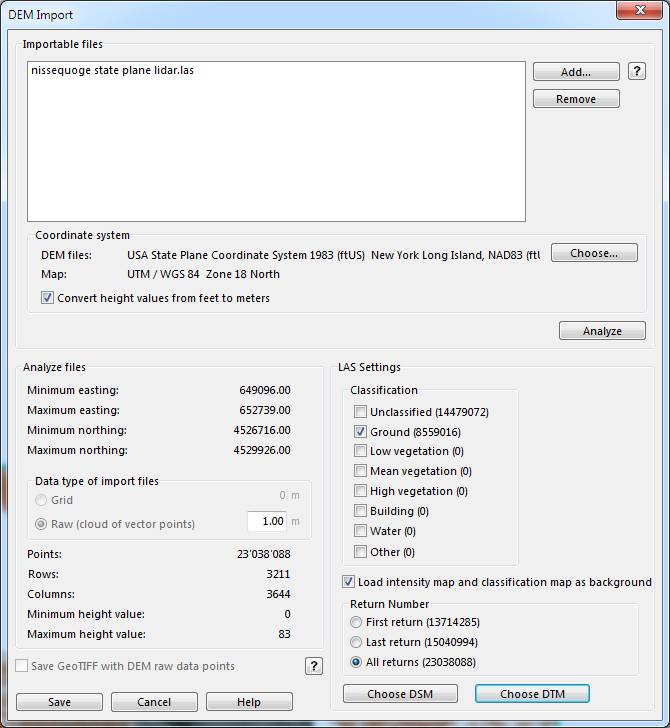
Task: Click the help icon next to Save GeoTIFF
Action: (314, 666)
